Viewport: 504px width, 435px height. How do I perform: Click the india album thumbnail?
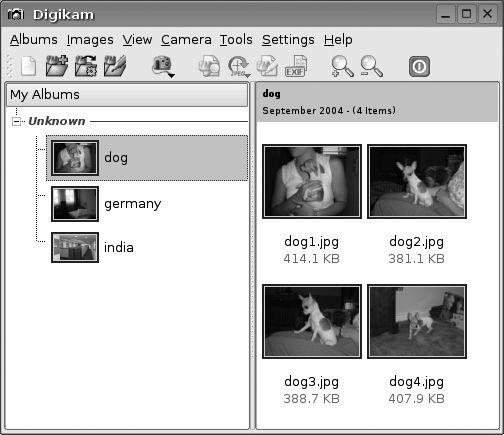pyautogui.click(x=75, y=248)
